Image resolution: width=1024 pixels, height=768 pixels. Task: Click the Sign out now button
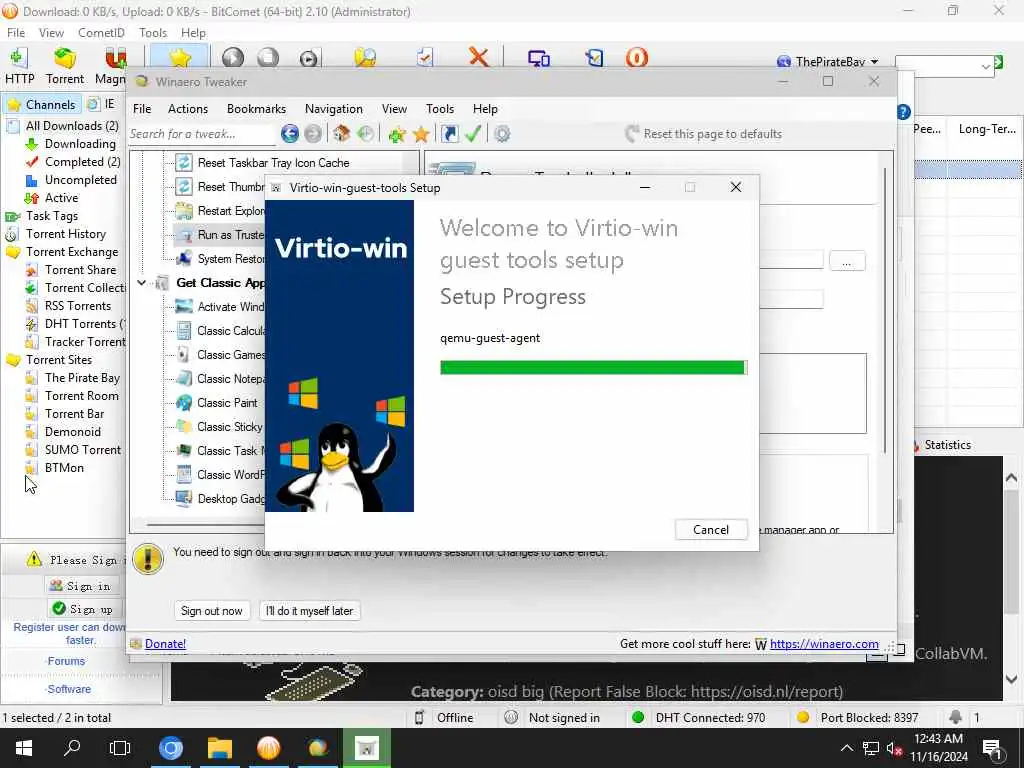click(212, 611)
